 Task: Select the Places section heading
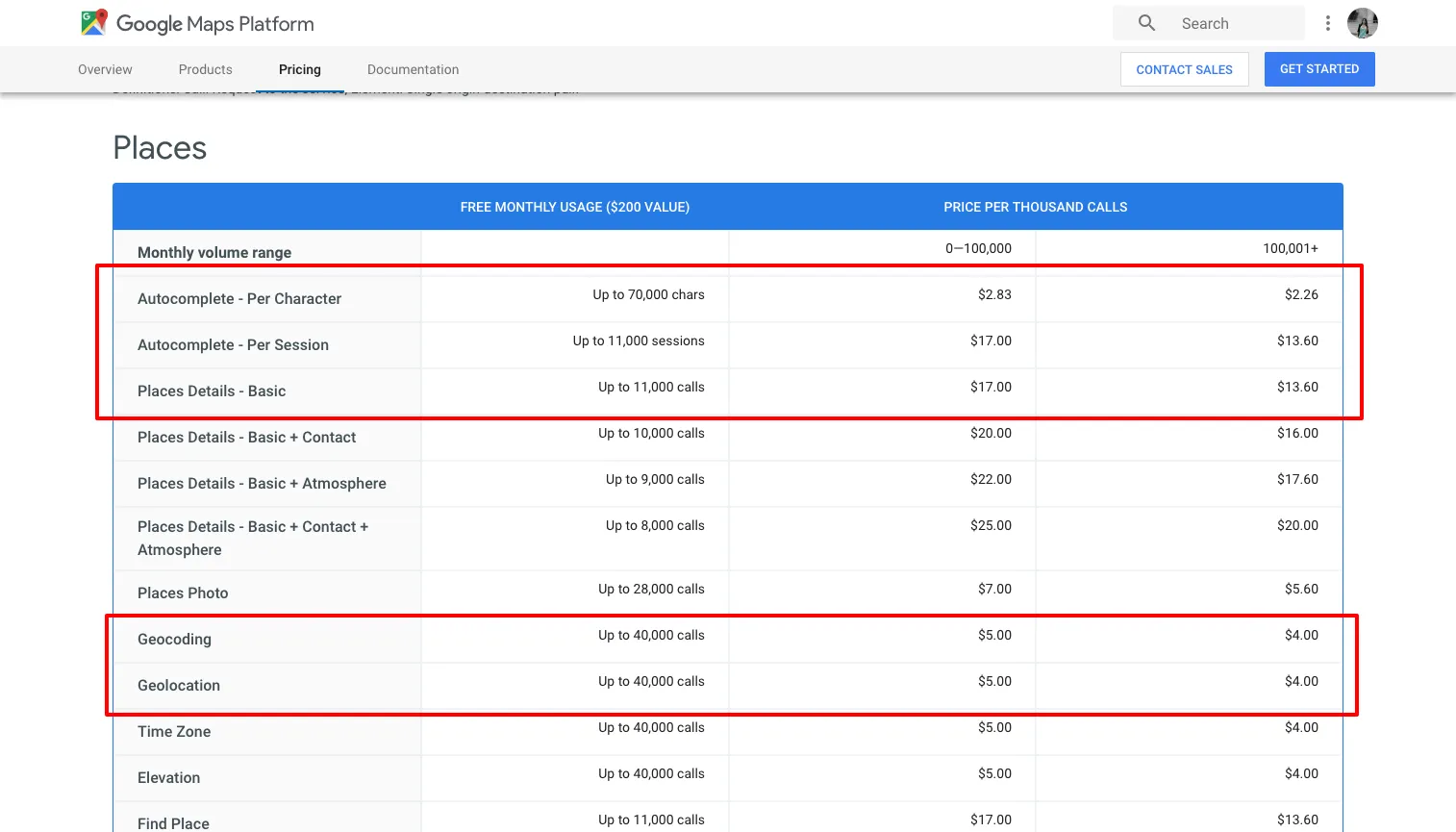pos(160,148)
